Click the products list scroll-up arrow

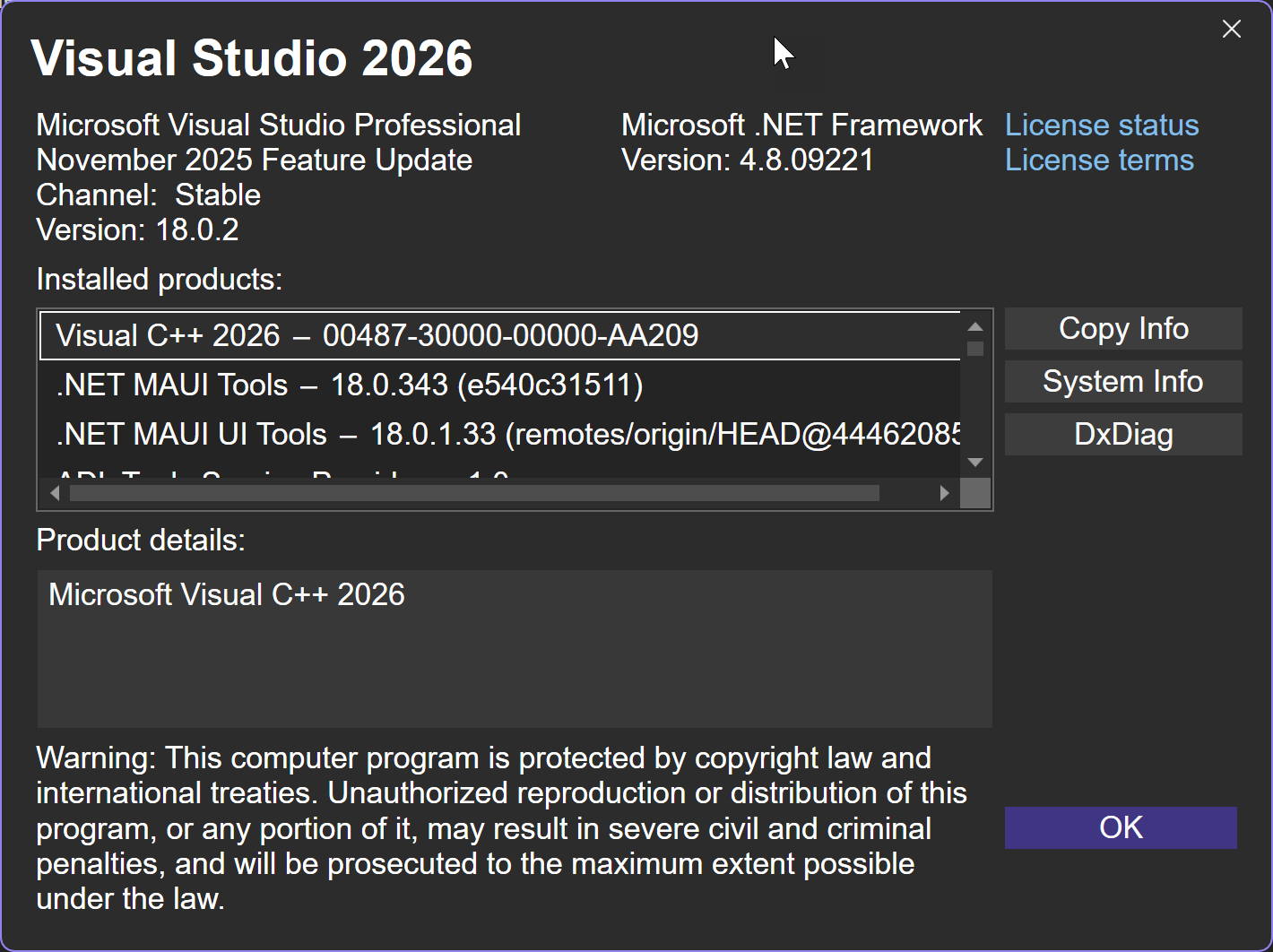tap(975, 326)
